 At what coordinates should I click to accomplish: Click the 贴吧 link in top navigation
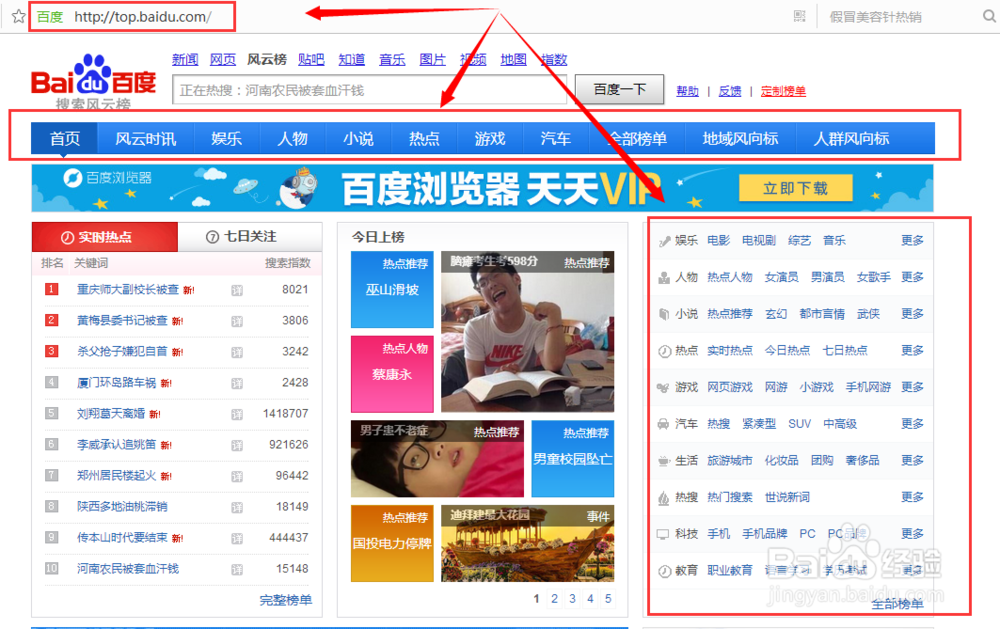pos(311,59)
